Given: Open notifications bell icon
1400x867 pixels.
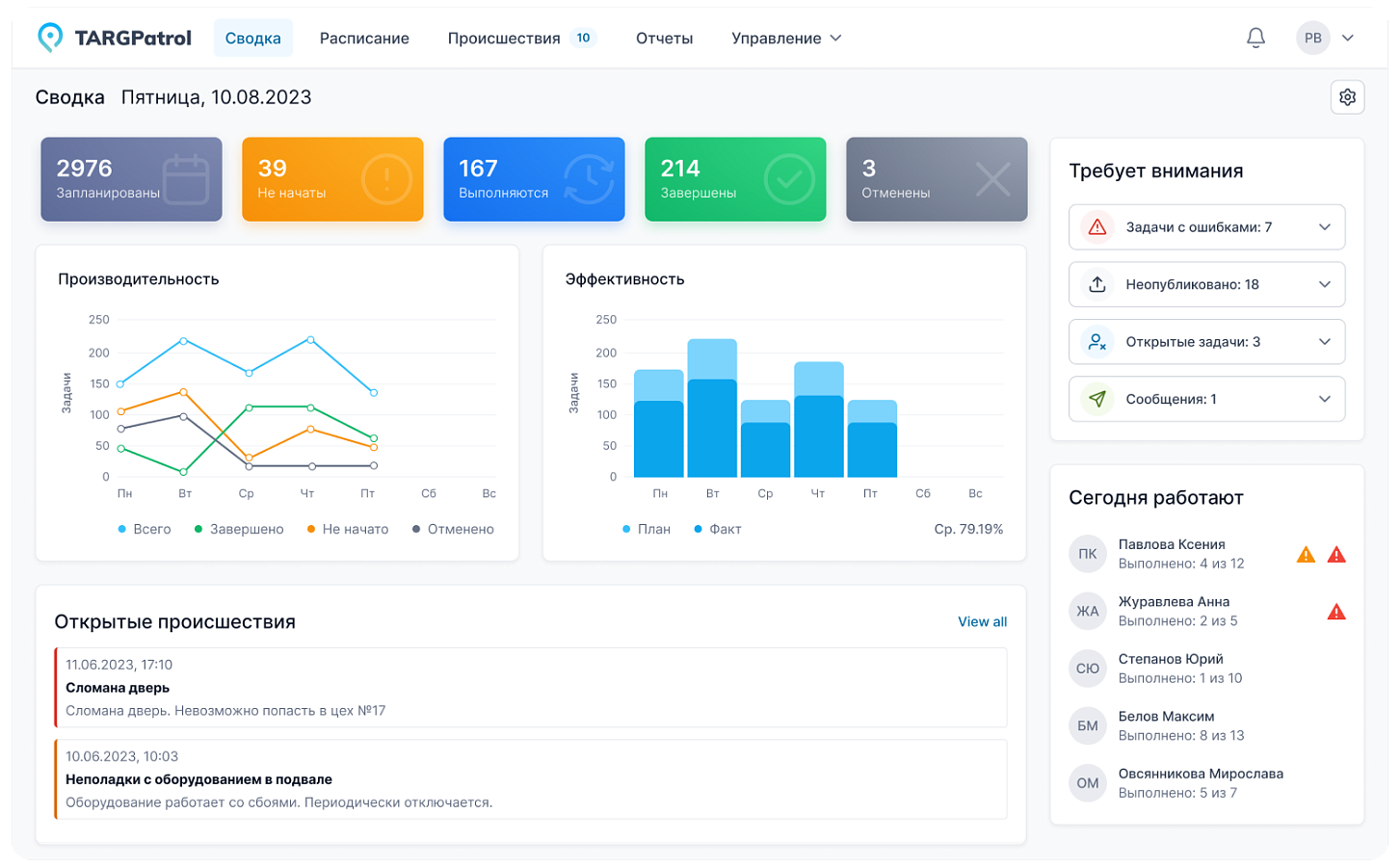Looking at the screenshot, I should 1255,39.
